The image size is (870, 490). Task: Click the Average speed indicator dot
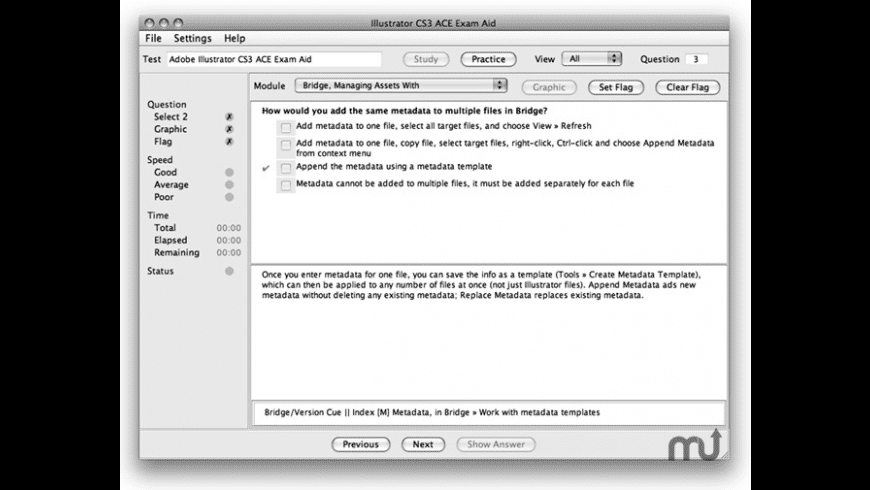click(x=229, y=184)
